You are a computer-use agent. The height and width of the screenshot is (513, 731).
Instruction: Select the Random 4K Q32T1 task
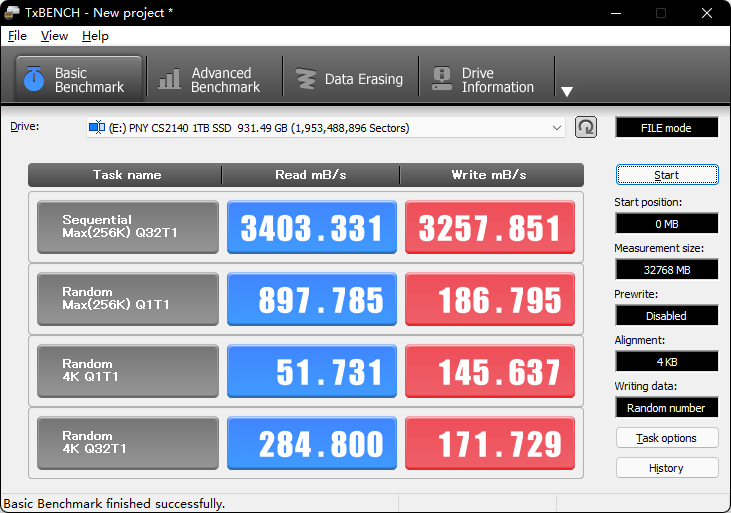tap(128, 443)
